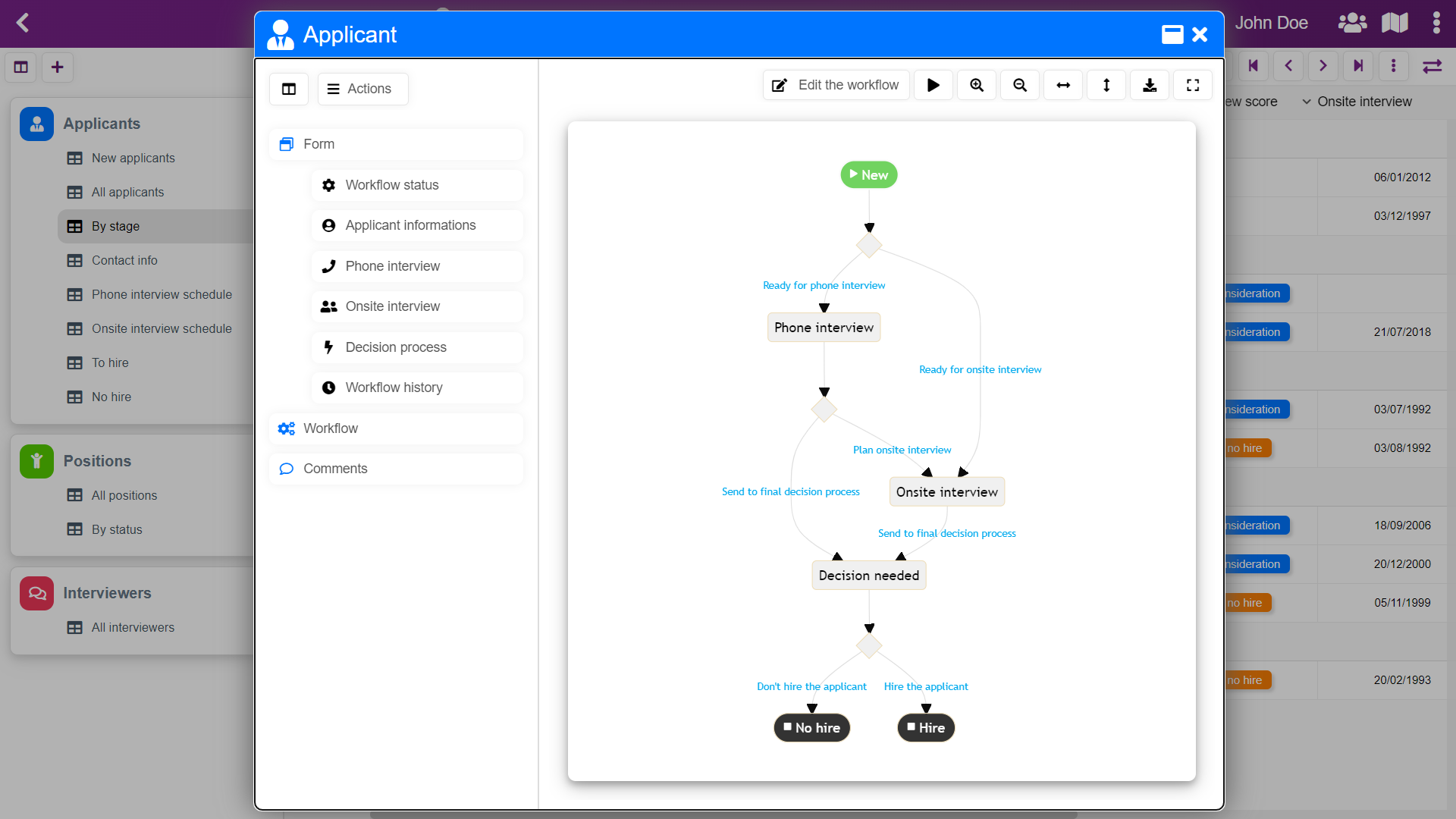Click the Fit to height icon
Screen dimensions: 1456x819
[x=1107, y=85]
